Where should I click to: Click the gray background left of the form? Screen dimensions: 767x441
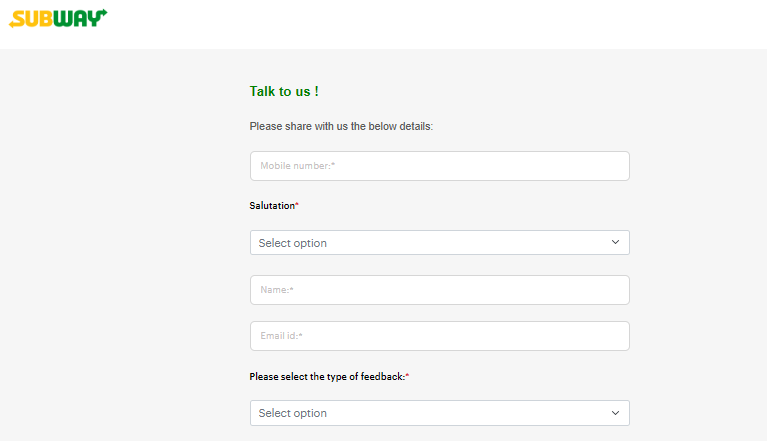pos(120,250)
